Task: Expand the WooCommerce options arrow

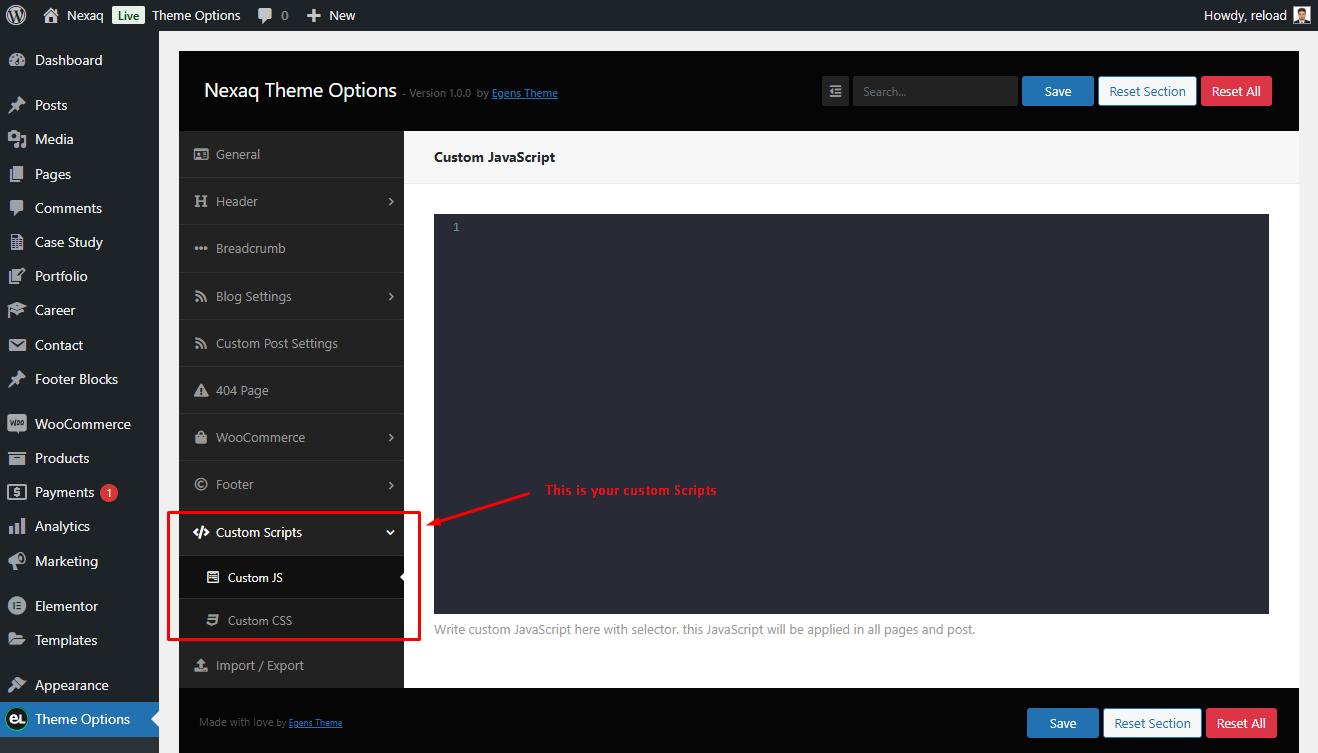Action: click(x=391, y=437)
